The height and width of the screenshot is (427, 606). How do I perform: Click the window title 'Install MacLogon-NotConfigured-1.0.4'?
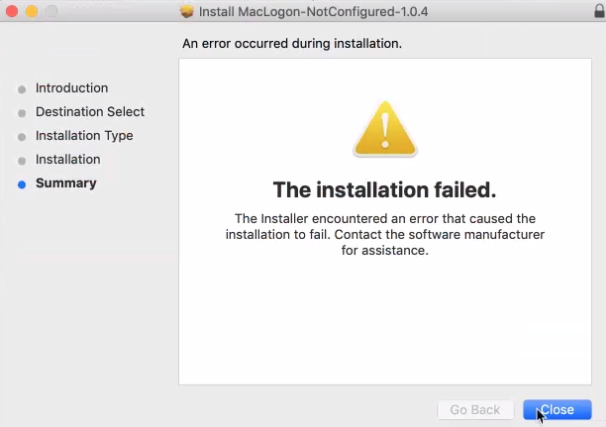(313, 12)
